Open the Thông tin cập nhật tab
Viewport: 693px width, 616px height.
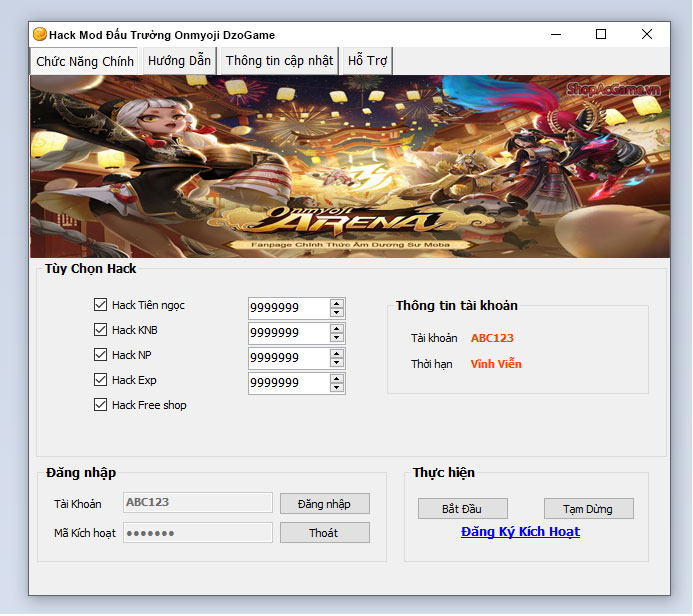[x=279, y=61]
